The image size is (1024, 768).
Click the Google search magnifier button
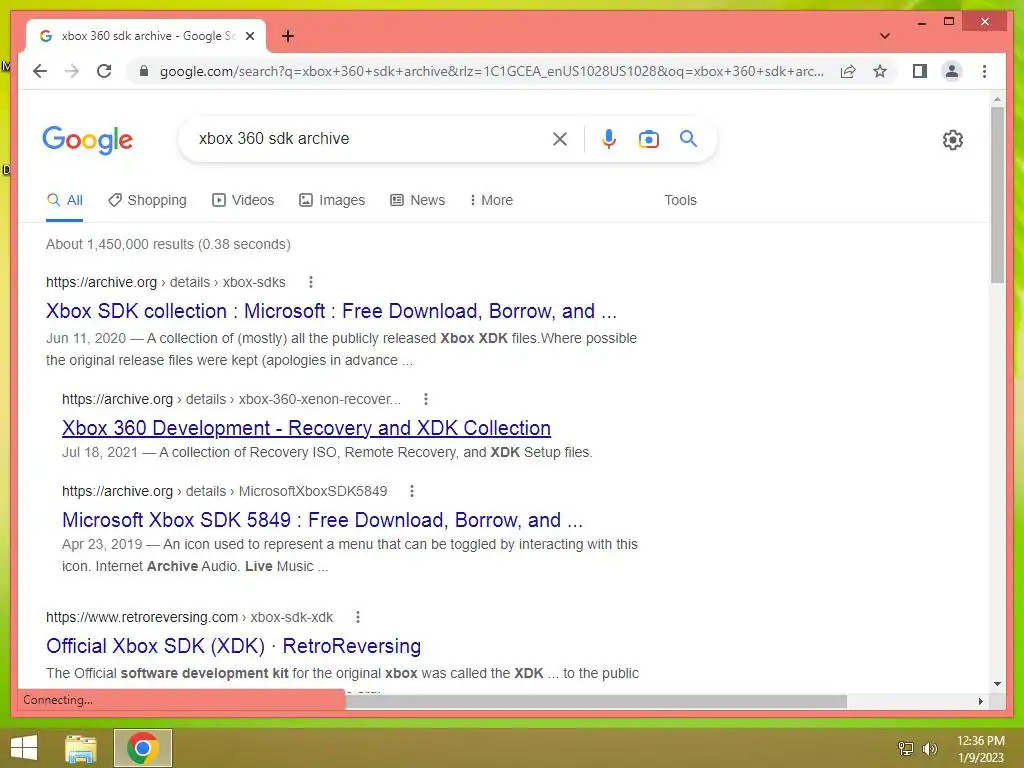tap(688, 138)
